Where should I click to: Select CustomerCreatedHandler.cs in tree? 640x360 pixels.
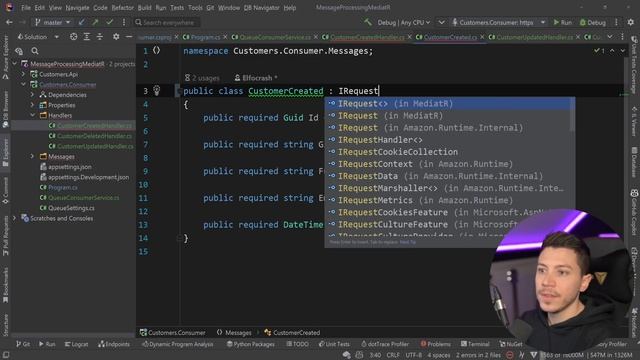[94, 126]
